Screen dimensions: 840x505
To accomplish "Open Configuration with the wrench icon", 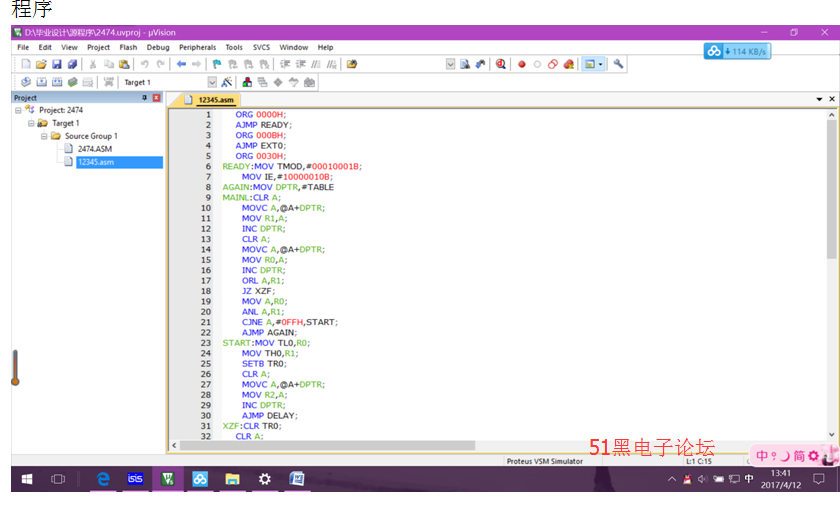I will coord(618,64).
